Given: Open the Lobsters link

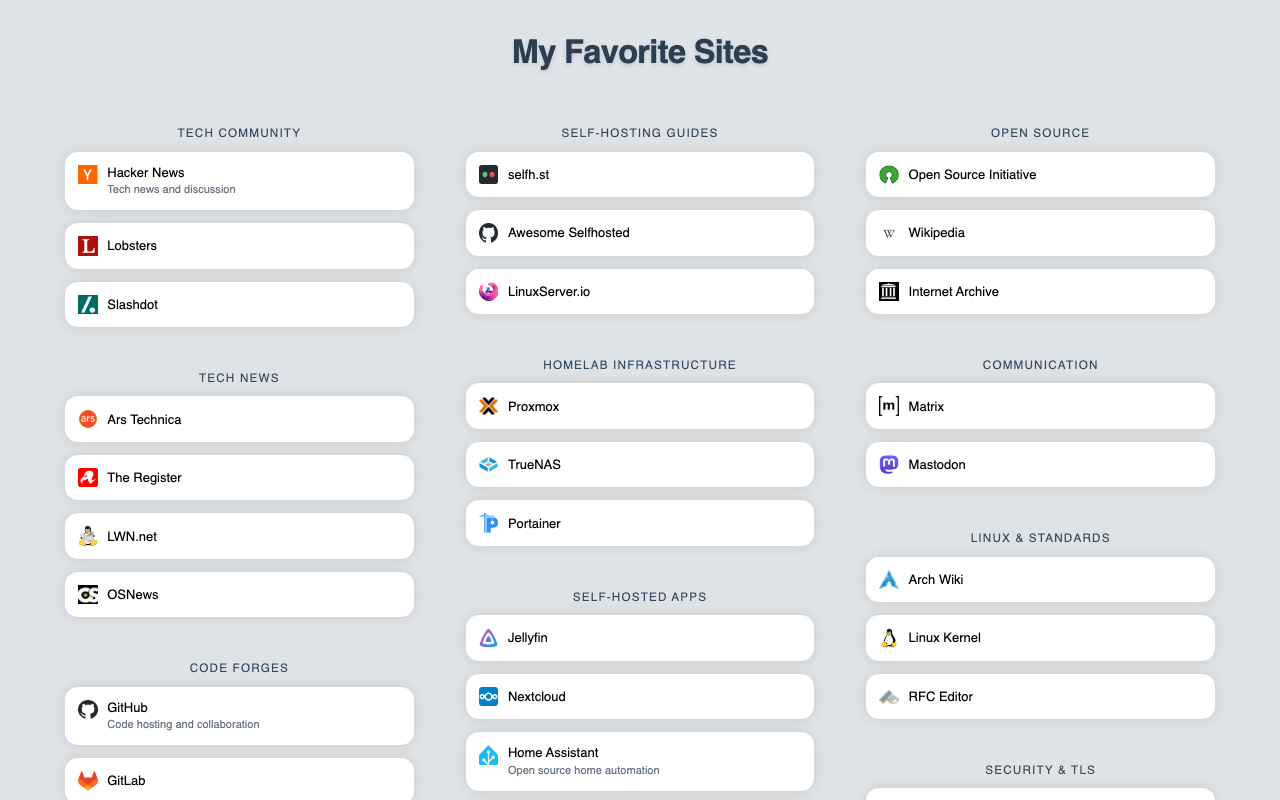Looking at the screenshot, I should point(239,246).
